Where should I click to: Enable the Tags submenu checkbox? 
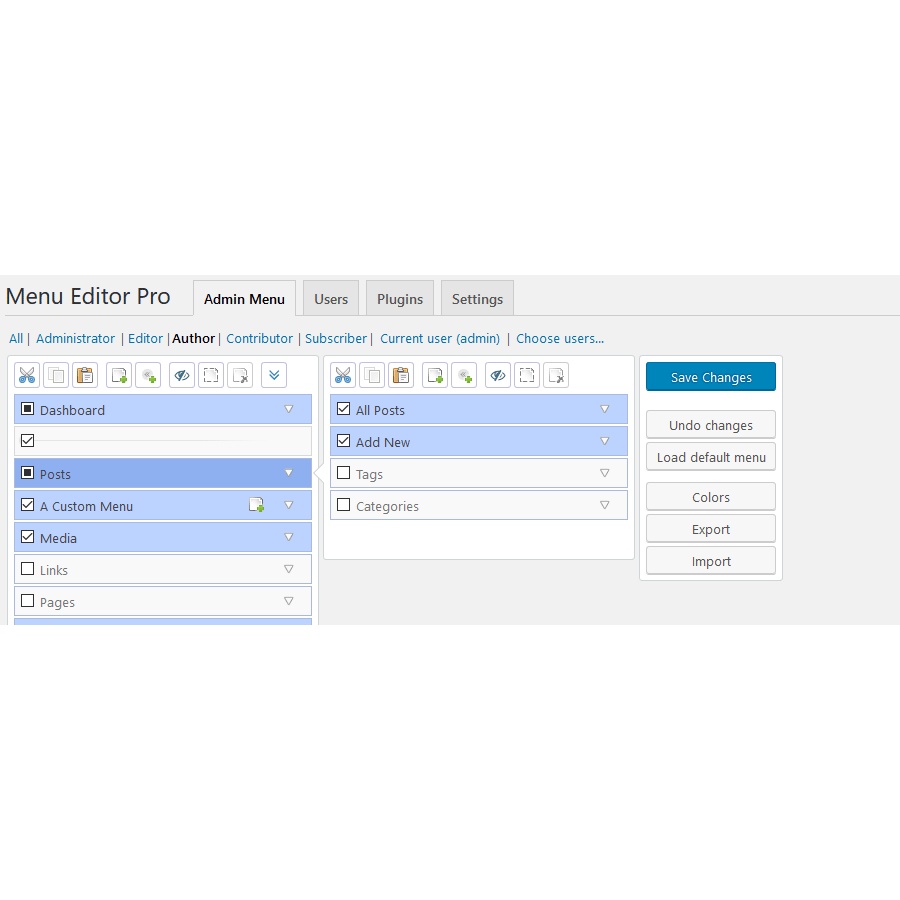343,473
